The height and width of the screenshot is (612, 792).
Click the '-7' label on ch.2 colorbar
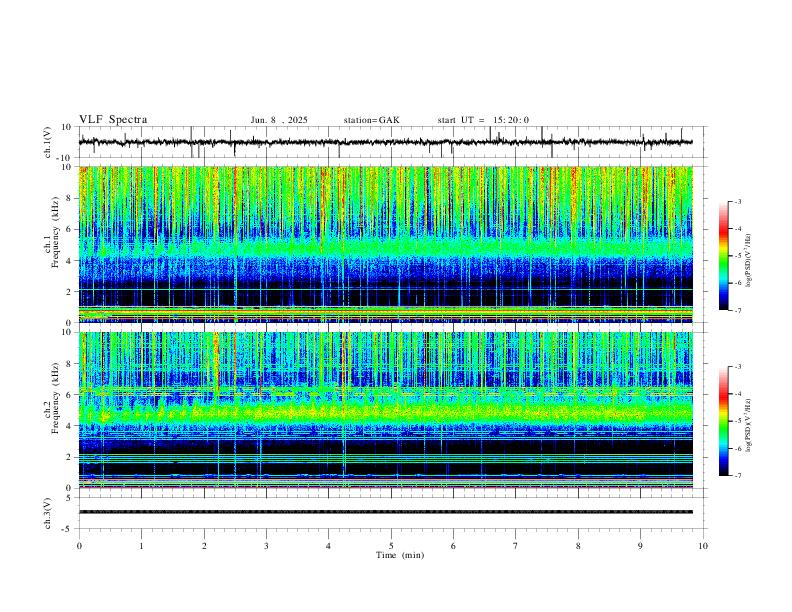coord(737,476)
